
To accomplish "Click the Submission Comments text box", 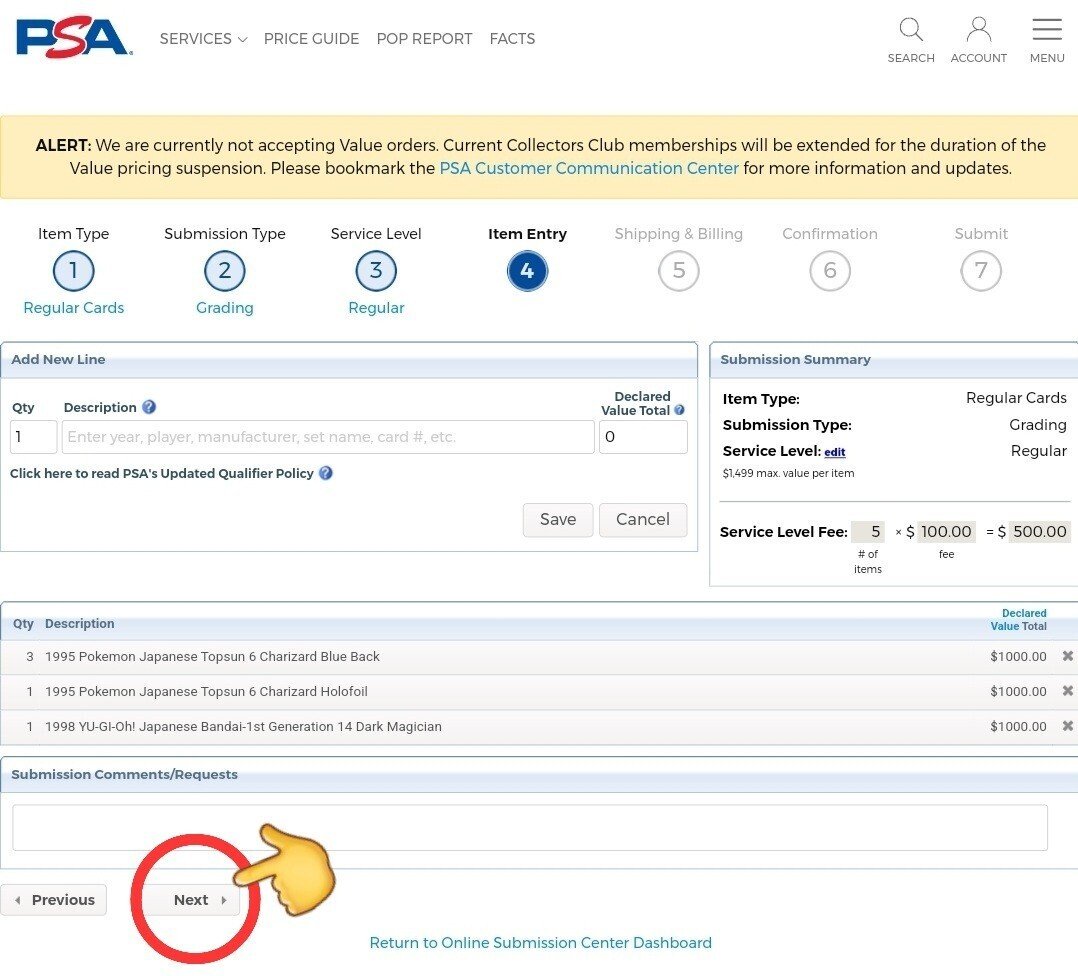I will (530, 828).
